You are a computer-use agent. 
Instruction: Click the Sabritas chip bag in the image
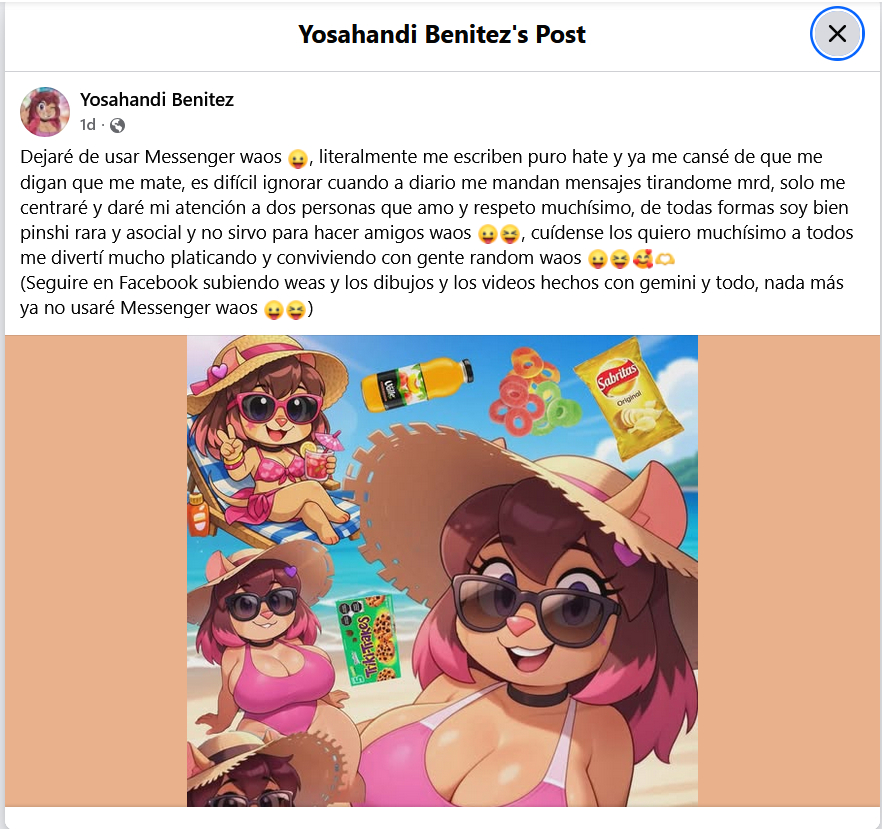[x=628, y=398]
